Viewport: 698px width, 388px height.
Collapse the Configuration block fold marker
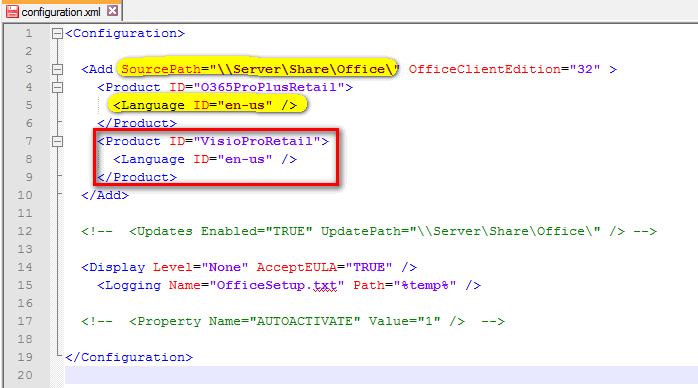[57, 33]
